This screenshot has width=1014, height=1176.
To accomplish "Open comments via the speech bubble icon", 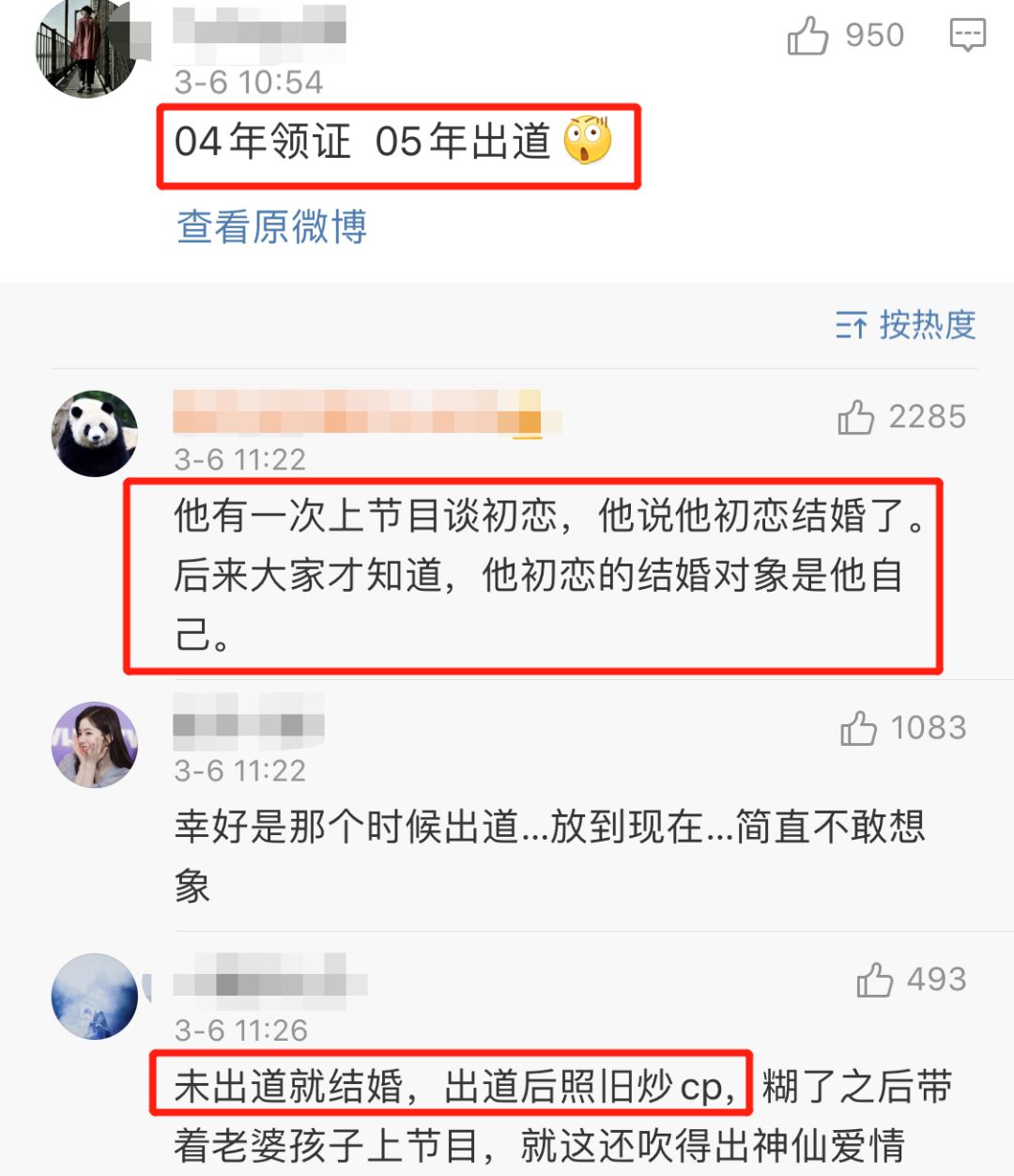I will click(x=967, y=36).
